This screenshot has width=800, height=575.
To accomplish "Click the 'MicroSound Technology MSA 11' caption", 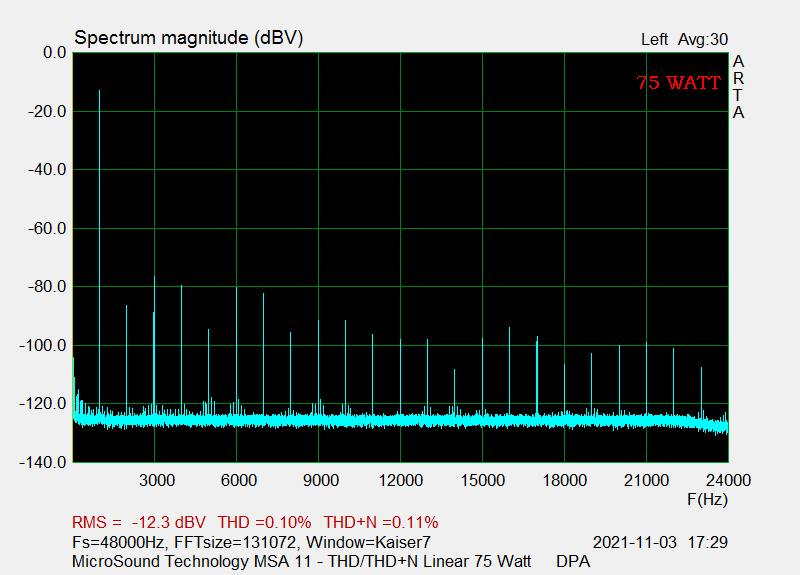I will (191, 561).
